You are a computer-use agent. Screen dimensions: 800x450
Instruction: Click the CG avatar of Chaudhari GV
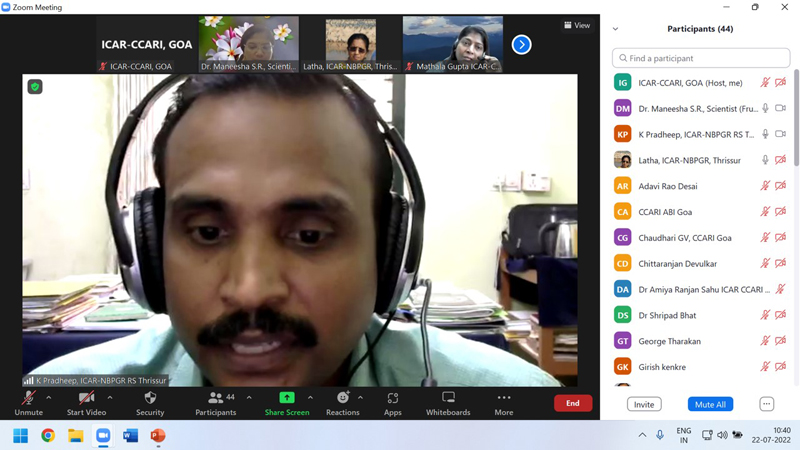pyautogui.click(x=622, y=237)
